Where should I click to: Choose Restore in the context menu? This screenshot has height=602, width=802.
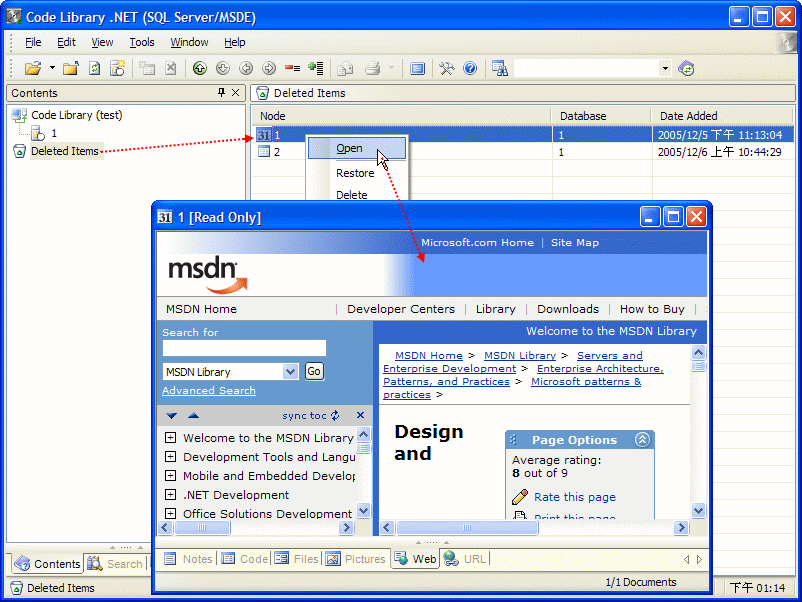(x=357, y=173)
